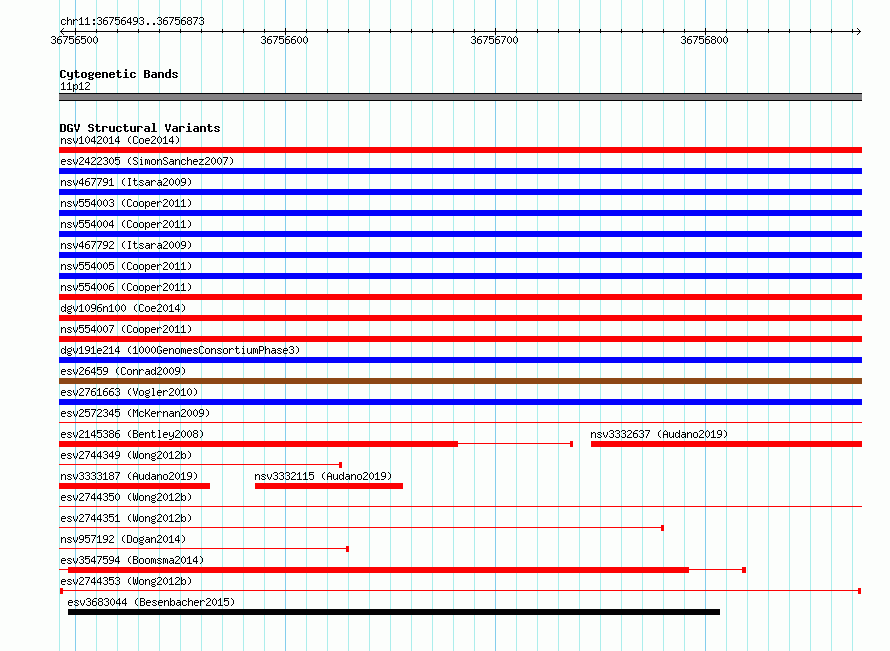Viewport: 890px width, 651px height.
Task: Open variant nsv3333187 (Audano2019) label
Action: coord(129,476)
